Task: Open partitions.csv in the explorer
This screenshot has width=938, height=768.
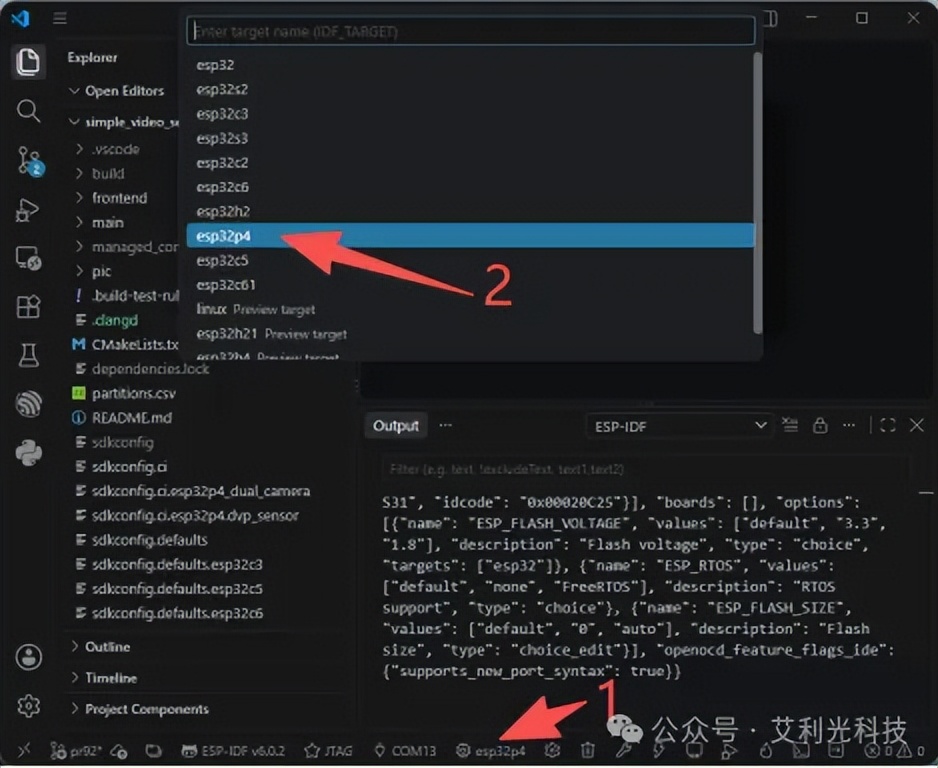Action: point(124,393)
